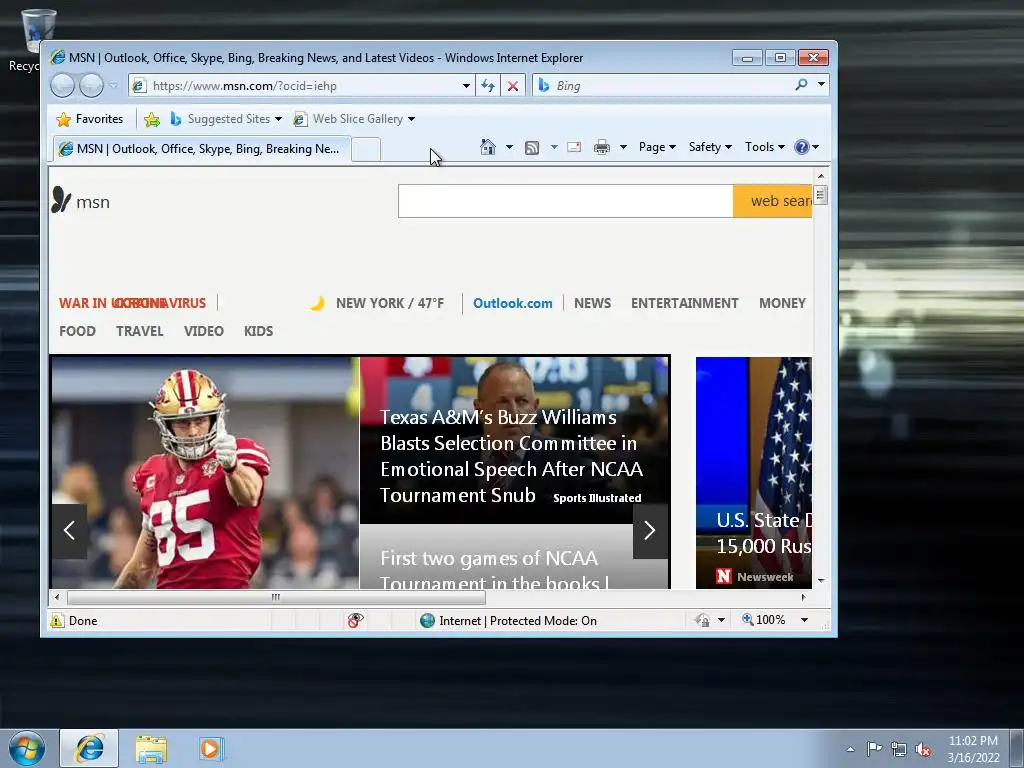The width and height of the screenshot is (1024, 768).
Task: Click the horizontal scrollbar thumb
Action: coord(276,597)
